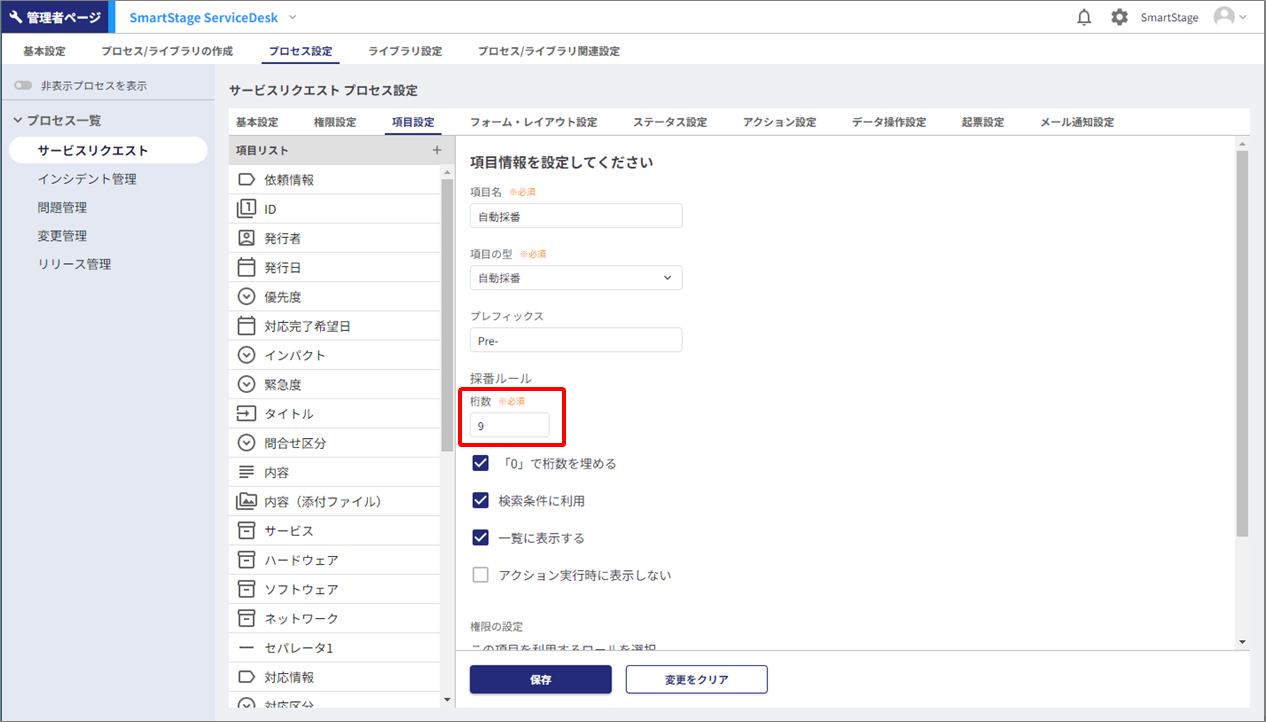Click the 発行日 calendar icon
1266x722 pixels.
tap(246, 267)
